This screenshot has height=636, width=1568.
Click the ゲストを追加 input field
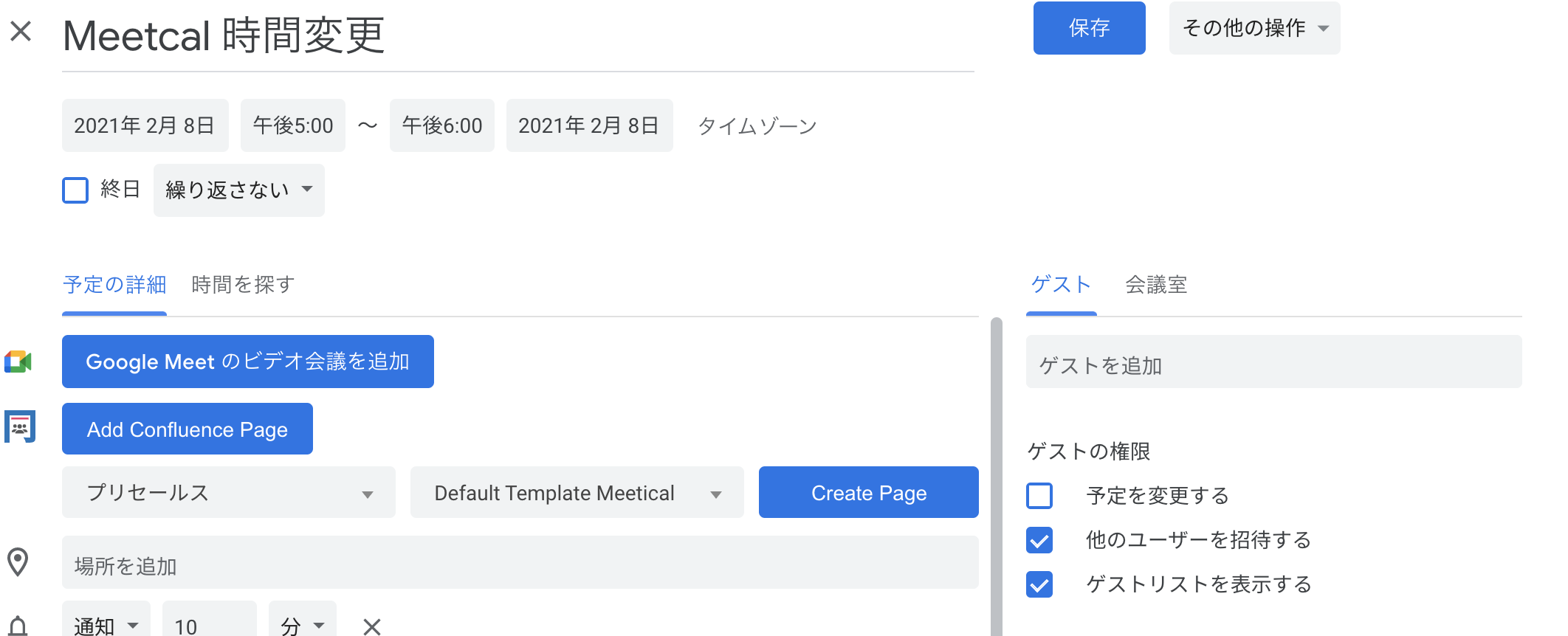tap(1274, 362)
